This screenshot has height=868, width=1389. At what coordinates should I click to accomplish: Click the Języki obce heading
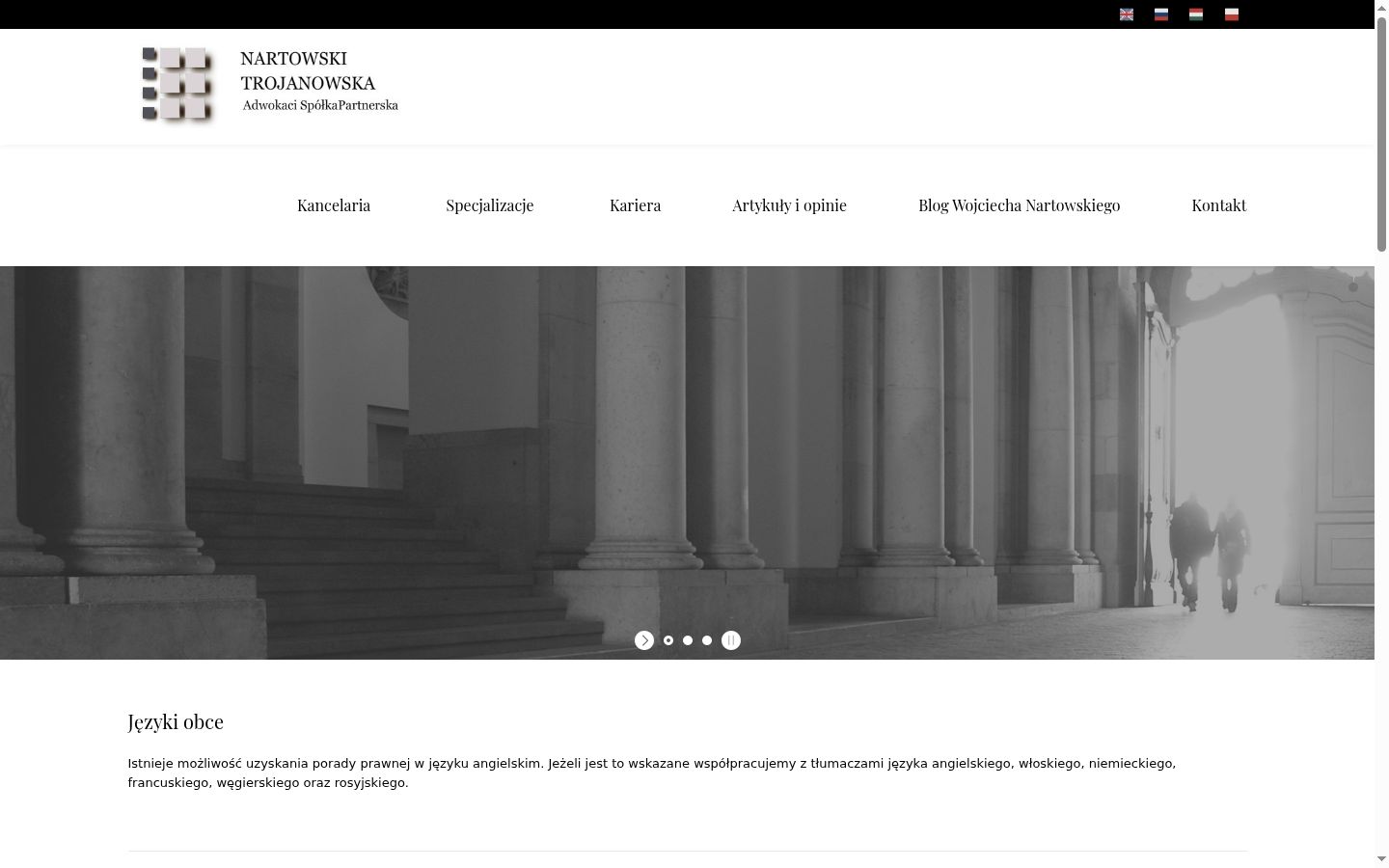pyautogui.click(x=176, y=721)
